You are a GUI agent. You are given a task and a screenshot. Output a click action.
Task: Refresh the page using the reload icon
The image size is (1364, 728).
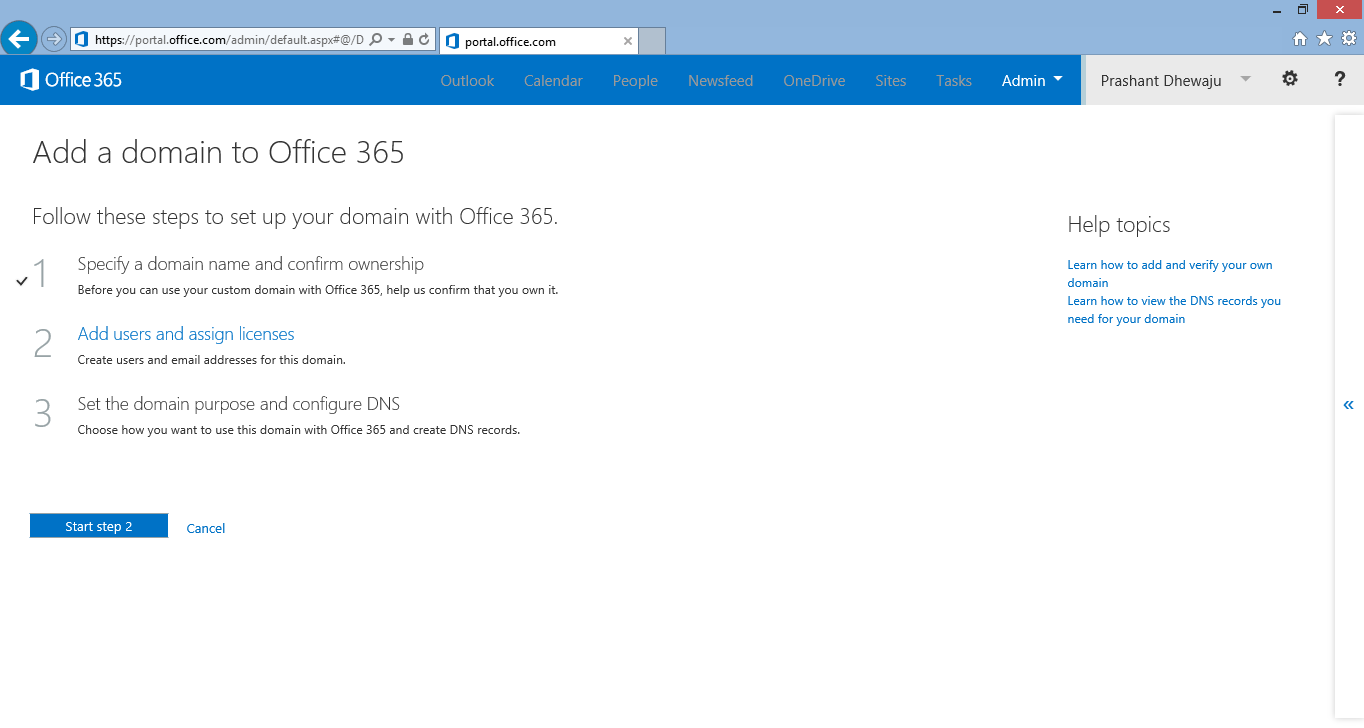[x=424, y=40]
